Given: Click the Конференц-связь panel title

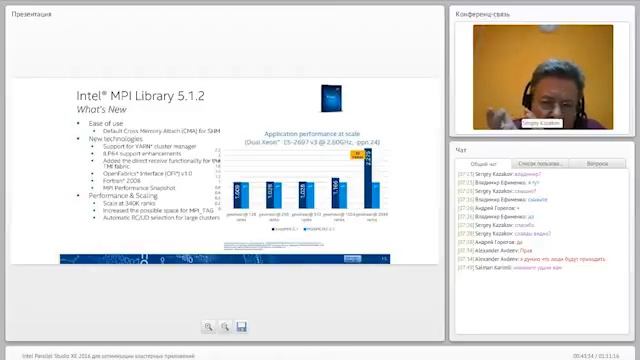Looking at the screenshot, I should coord(482,14).
